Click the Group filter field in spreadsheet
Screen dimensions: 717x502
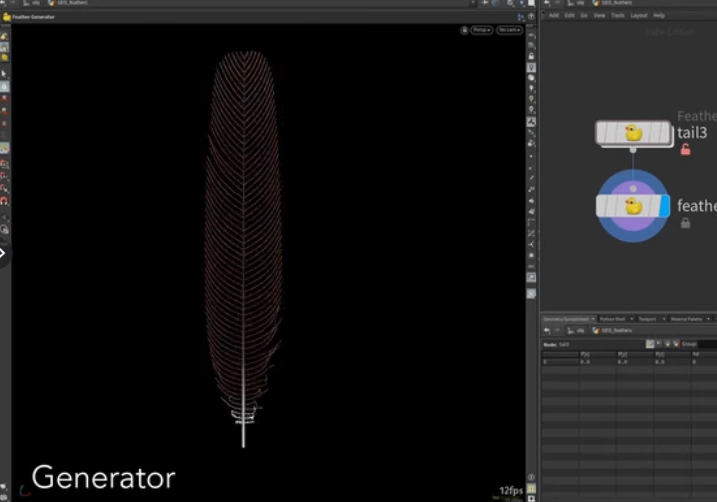pyautogui.click(x=708, y=344)
